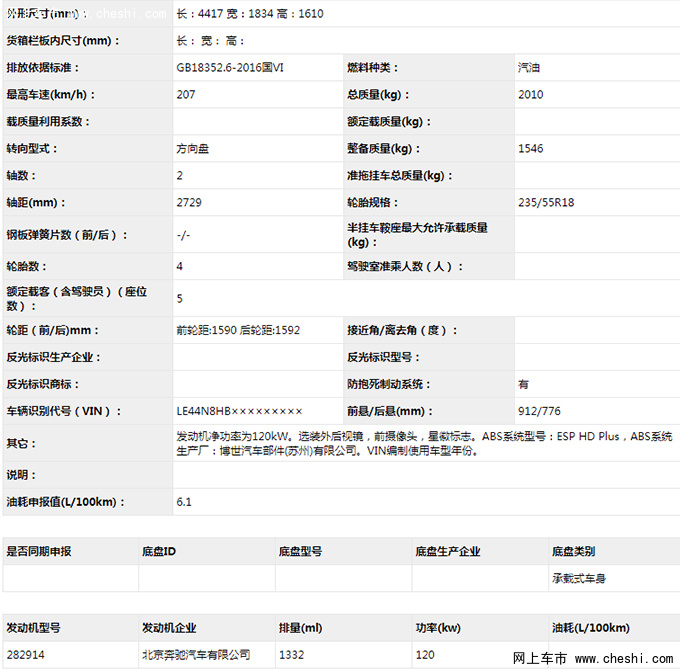
Task: Click the max speed value 207
Action: coord(186,95)
